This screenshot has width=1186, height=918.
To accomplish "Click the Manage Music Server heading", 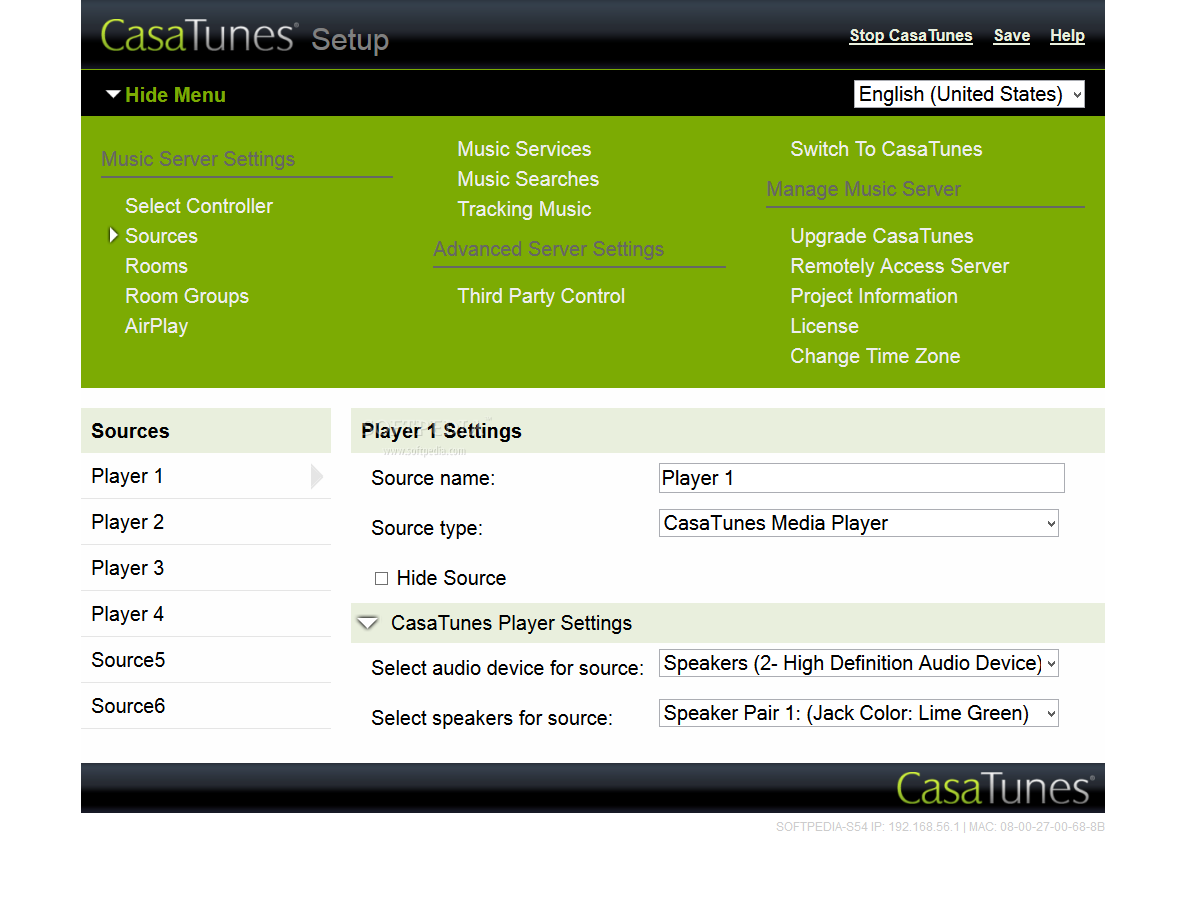I will (x=864, y=189).
